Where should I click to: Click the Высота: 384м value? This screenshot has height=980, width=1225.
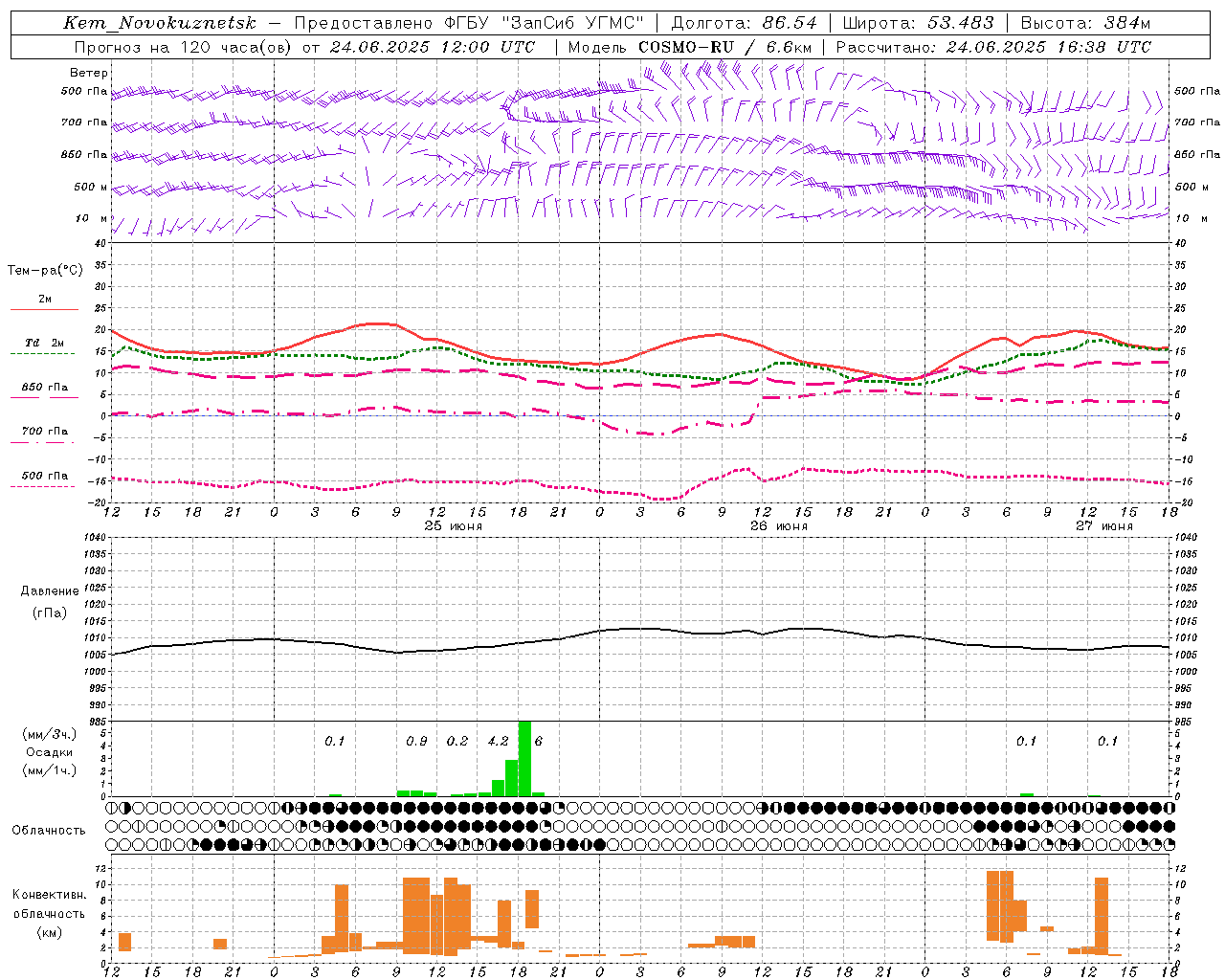click(x=1085, y=23)
